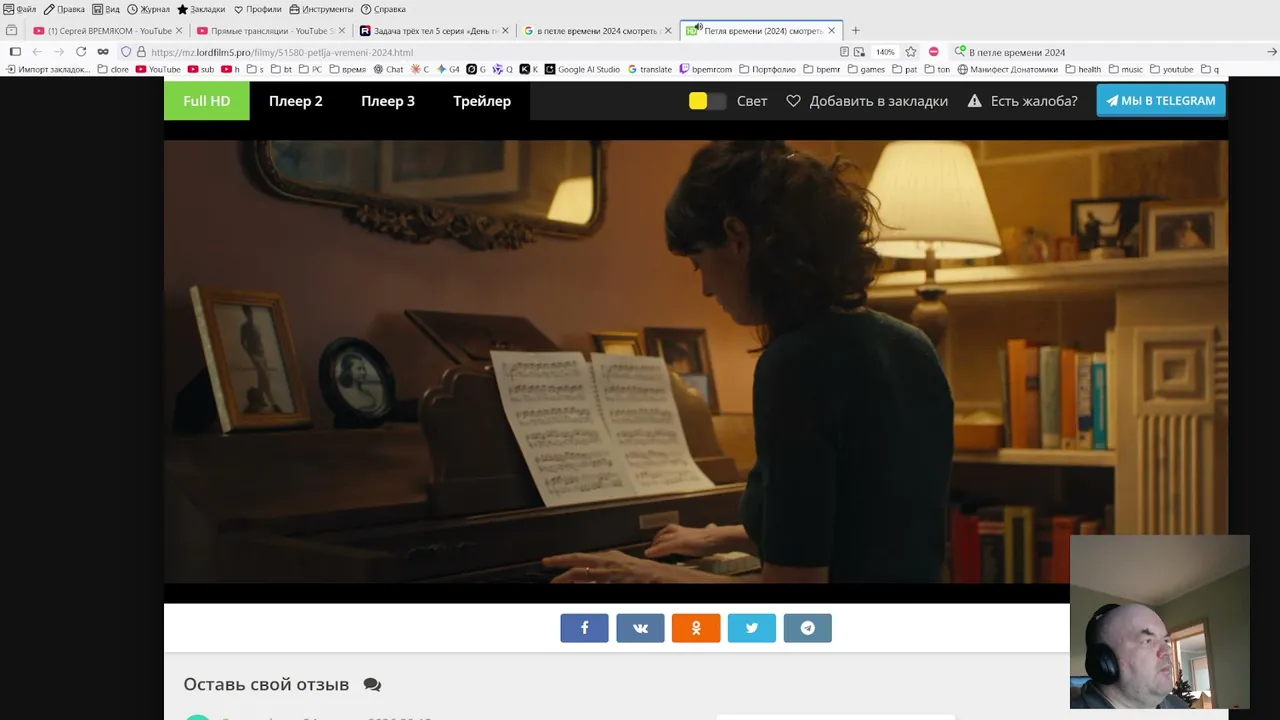Screen dimensions: 1280x720
Task: Switch to the "Плеер 3" tab
Action: click(388, 101)
